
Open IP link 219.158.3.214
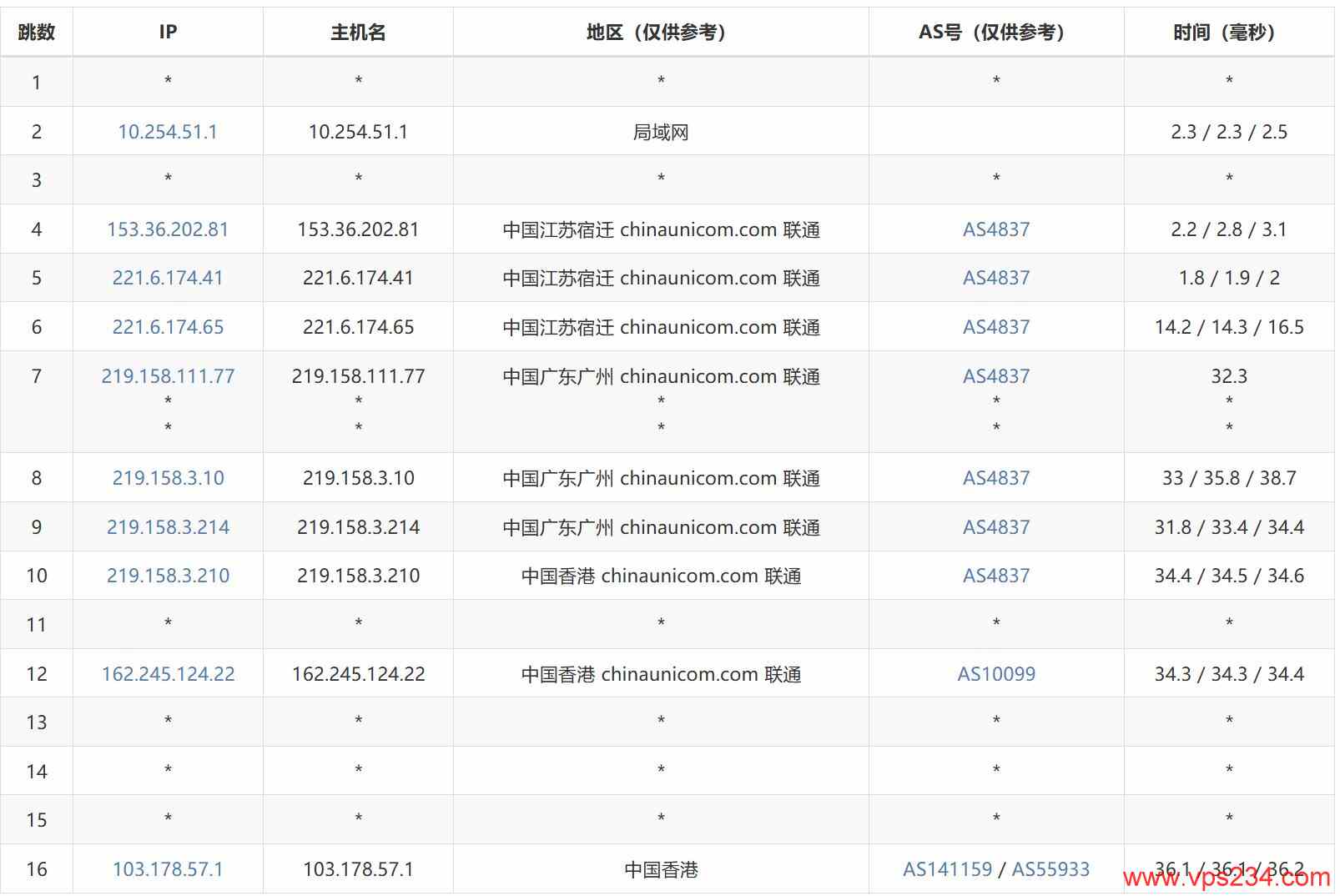point(168,527)
